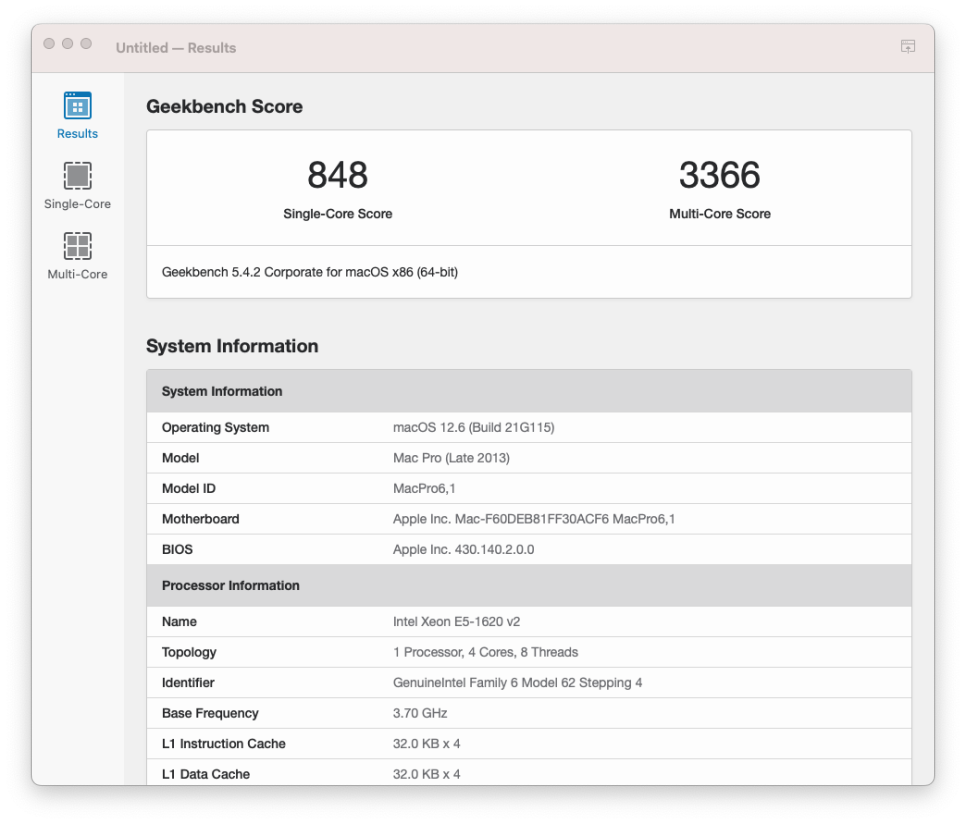Click the Multi-Core sidebar label
966x824 pixels.
(x=78, y=274)
